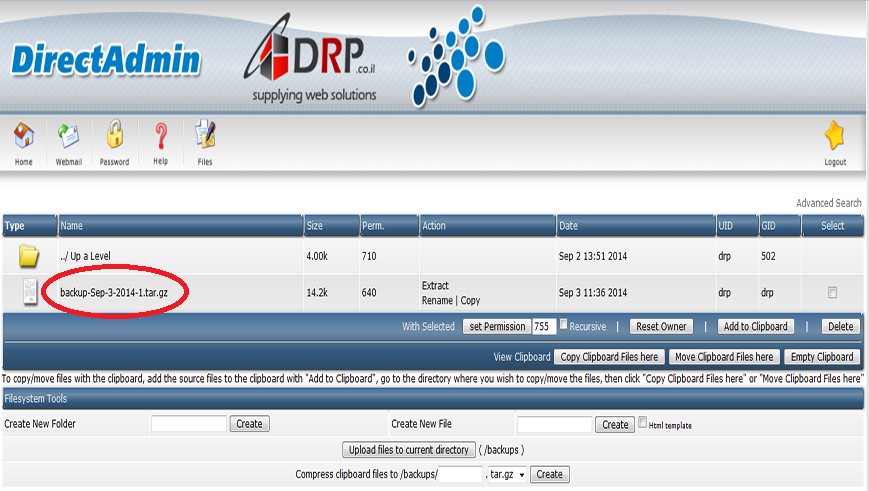Open the Files icon
869x491 pixels.
tap(205, 135)
